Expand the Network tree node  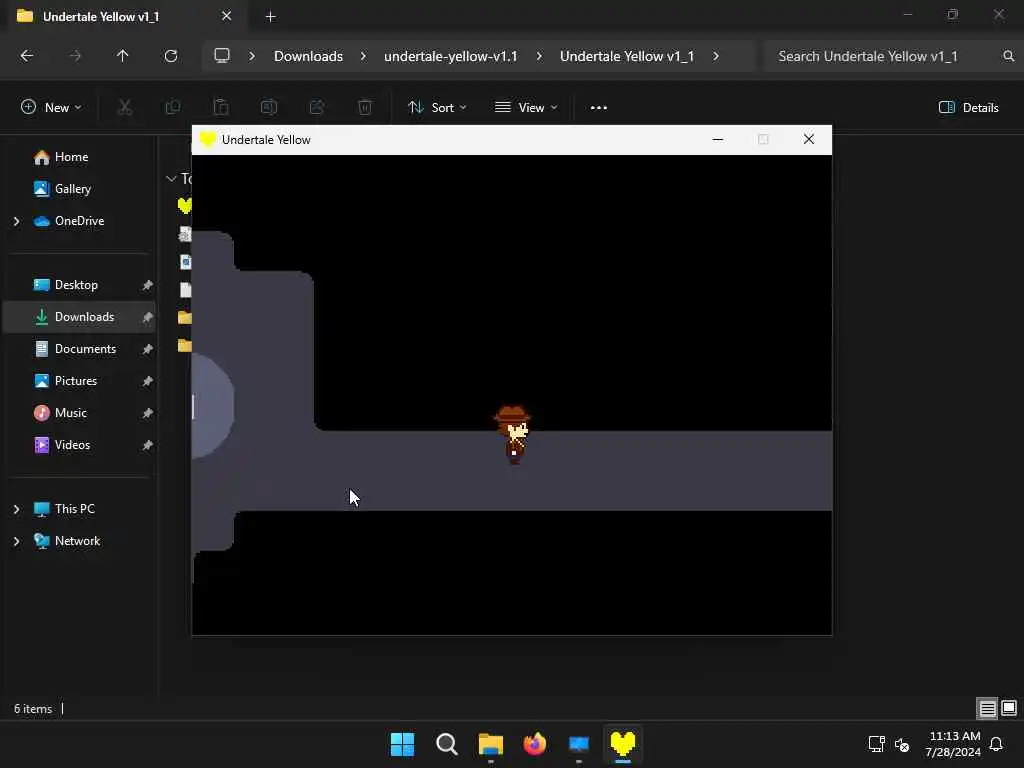(x=16, y=541)
